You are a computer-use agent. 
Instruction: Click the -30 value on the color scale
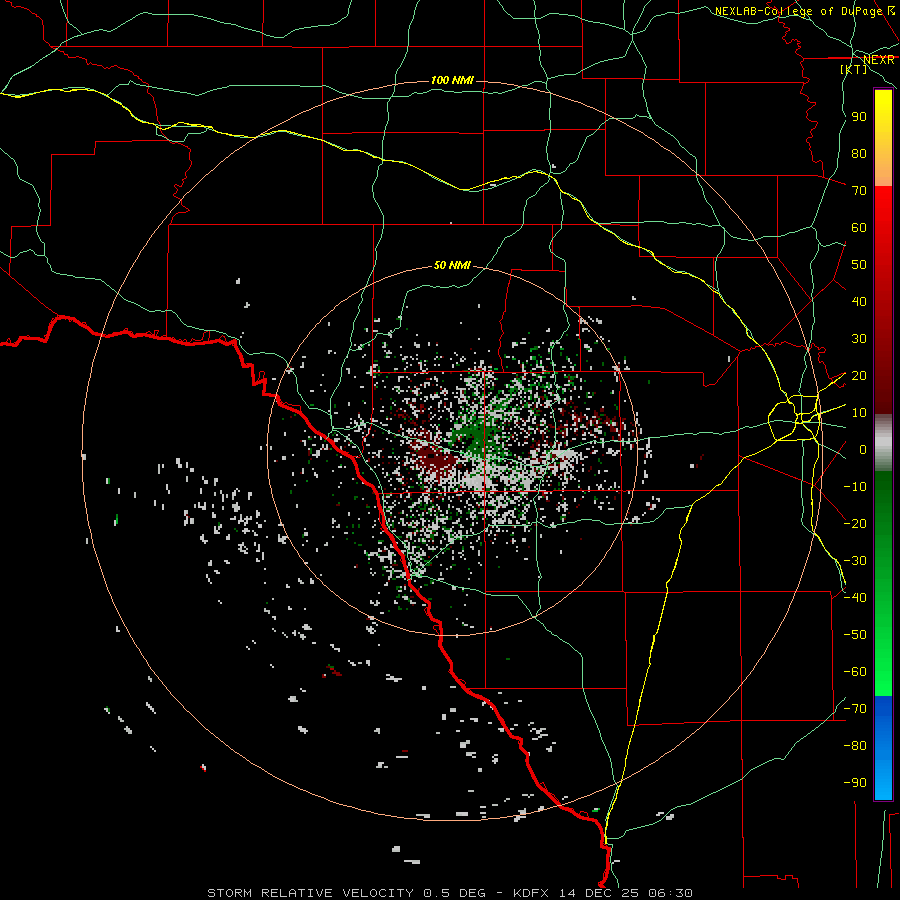pyautogui.click(x=855, y=561)
